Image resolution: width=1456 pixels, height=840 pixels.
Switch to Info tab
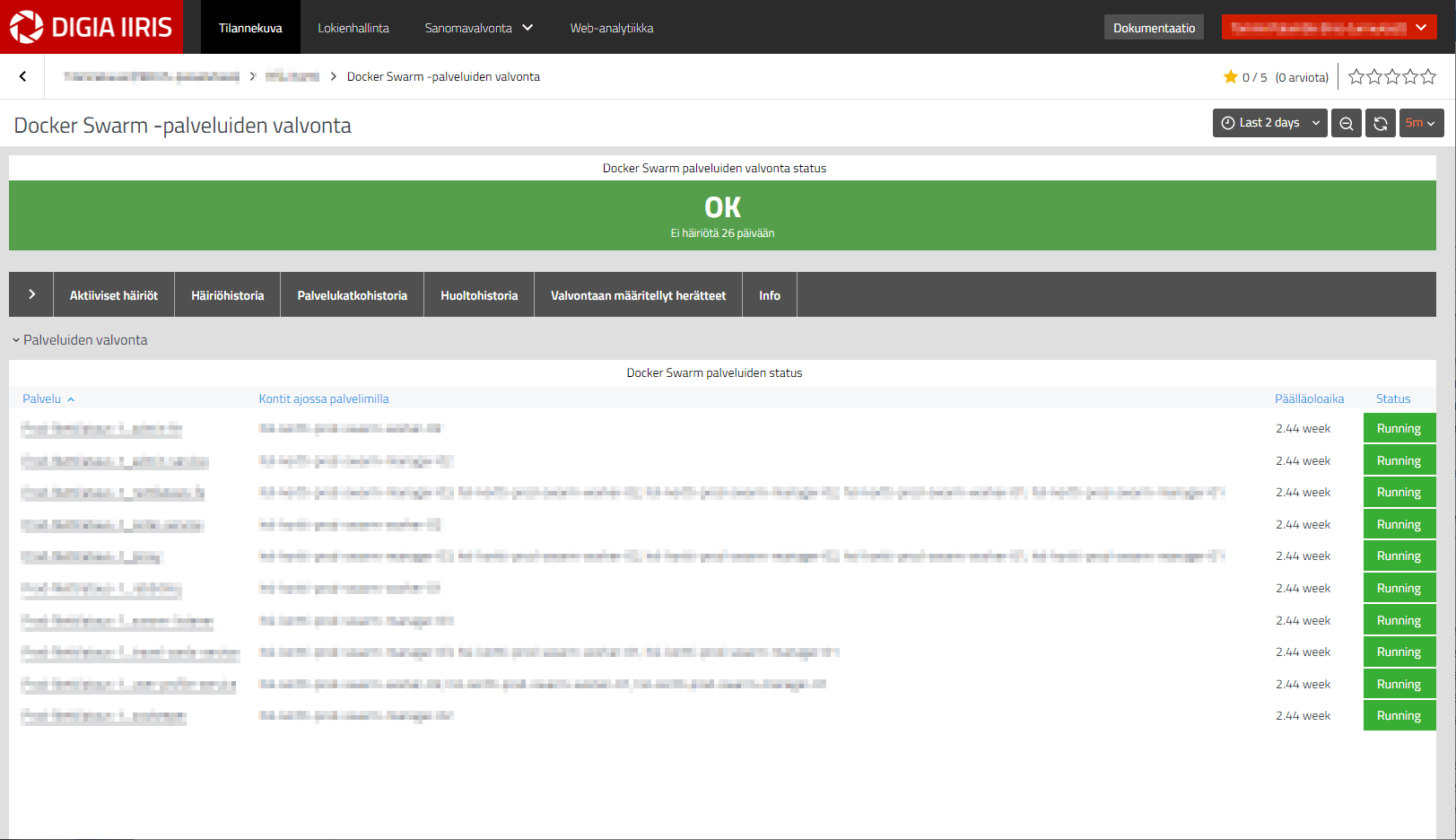[770, 295]
